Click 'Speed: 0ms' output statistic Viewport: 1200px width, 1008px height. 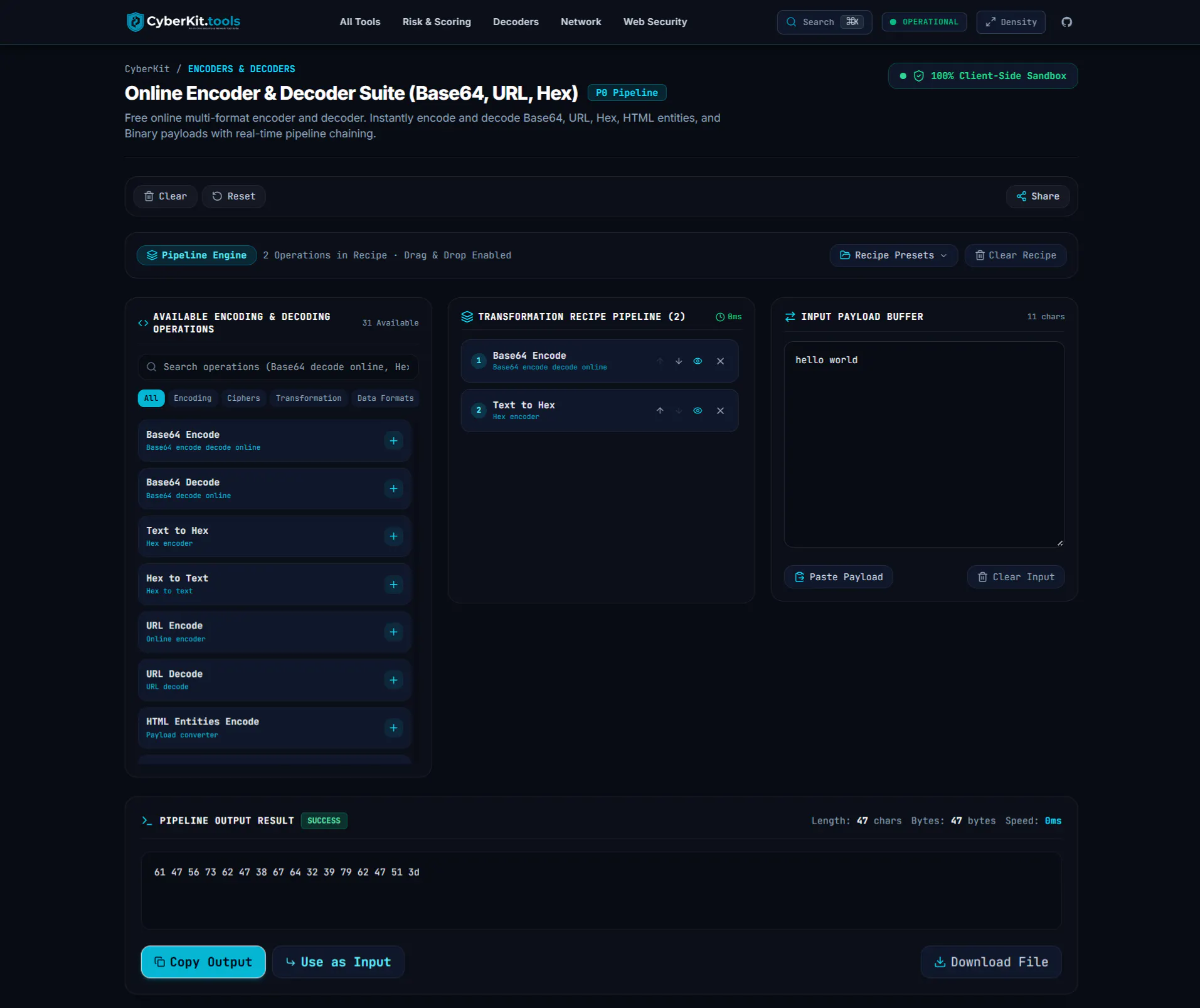(x=1033, y=820)
